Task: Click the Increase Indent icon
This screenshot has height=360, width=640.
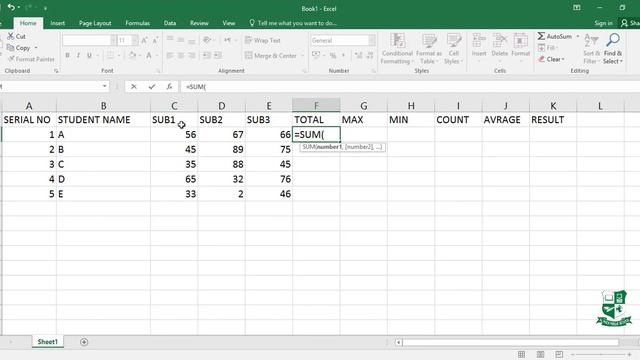Action: pos(218,55)
